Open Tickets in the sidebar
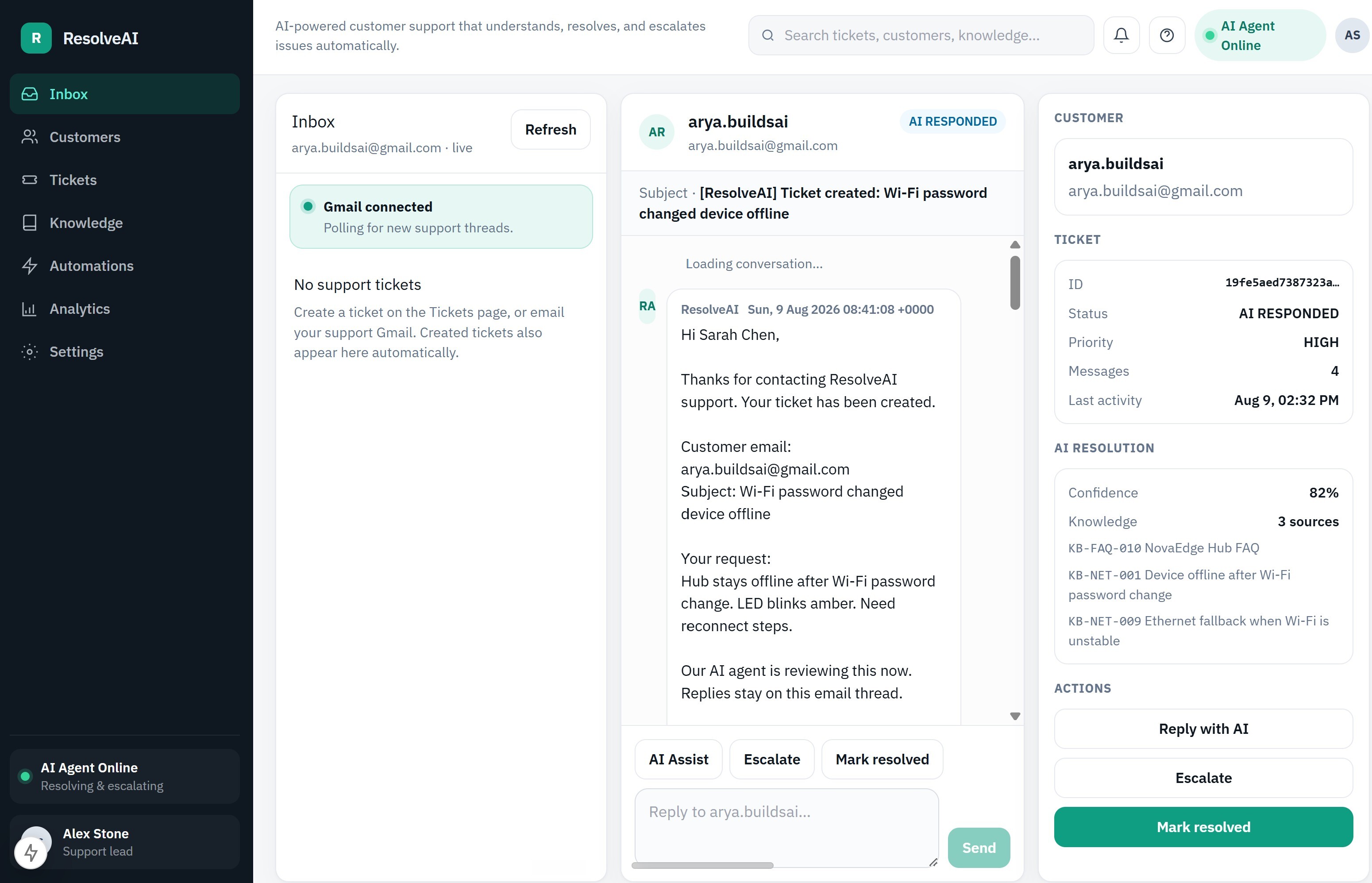1372x883 pixels. tap(124, 179)
